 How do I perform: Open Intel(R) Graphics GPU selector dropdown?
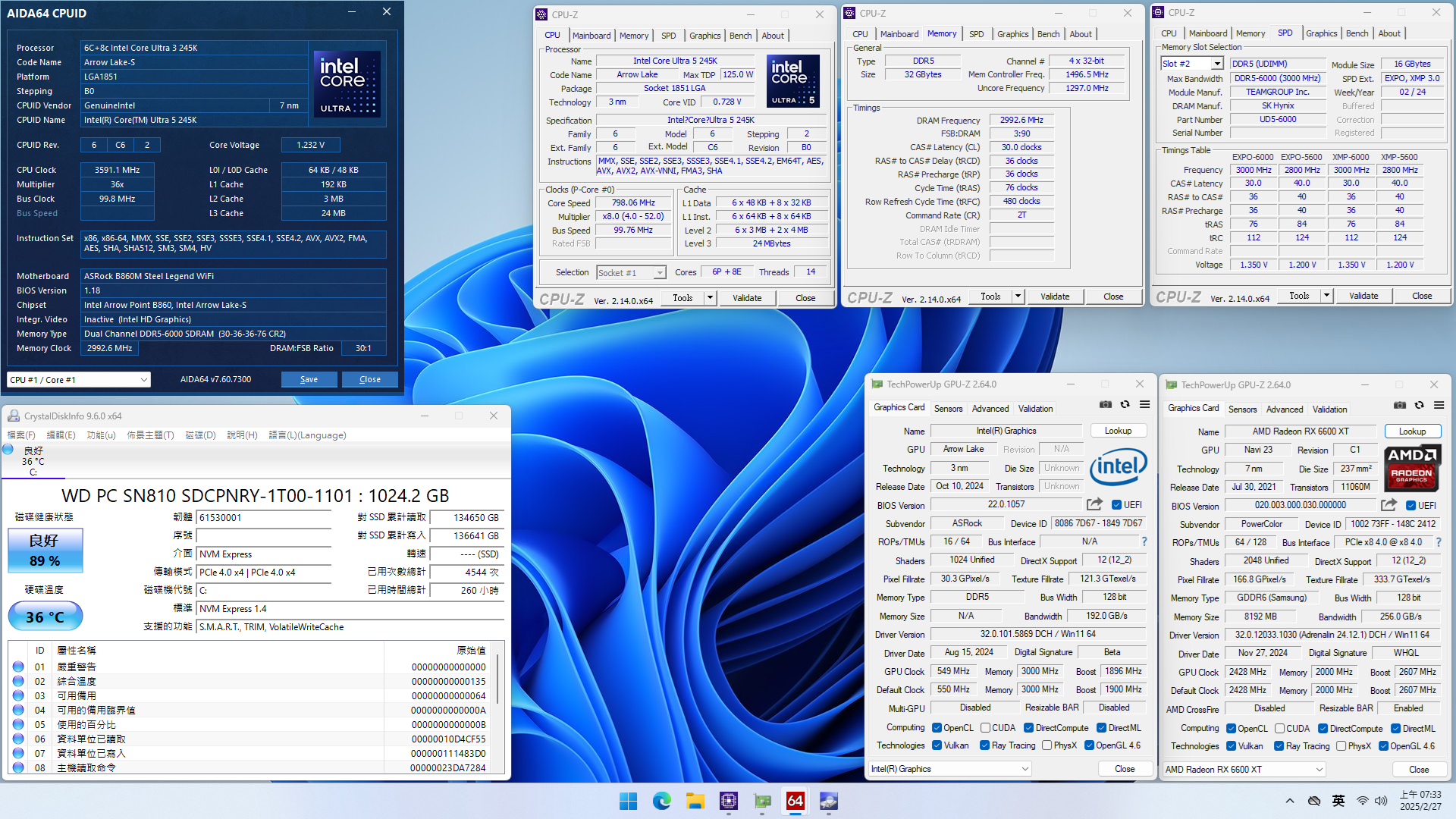coord(950,769)
